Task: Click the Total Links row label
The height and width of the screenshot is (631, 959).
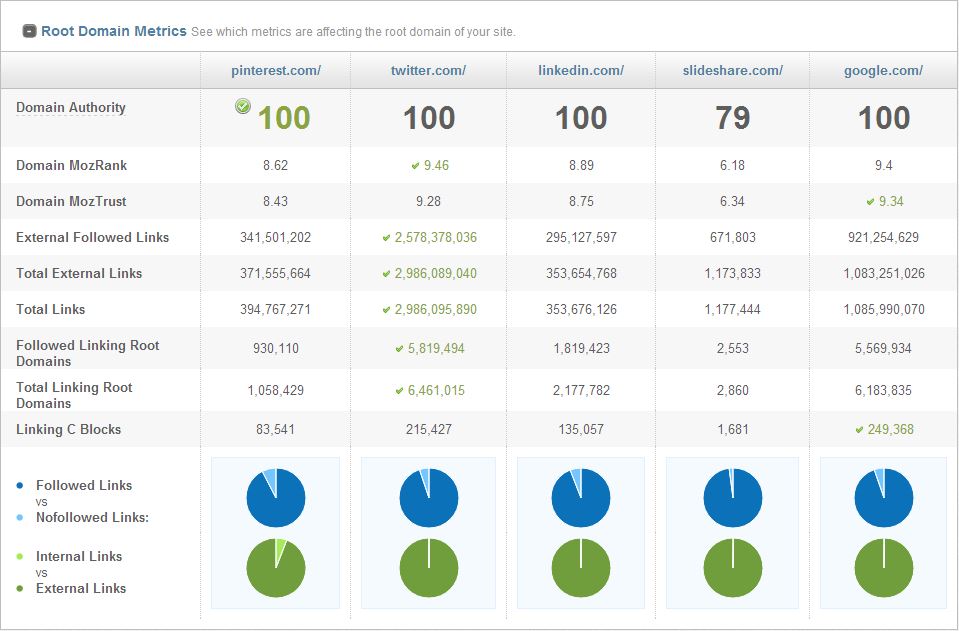Action: (x=51, y=309)
